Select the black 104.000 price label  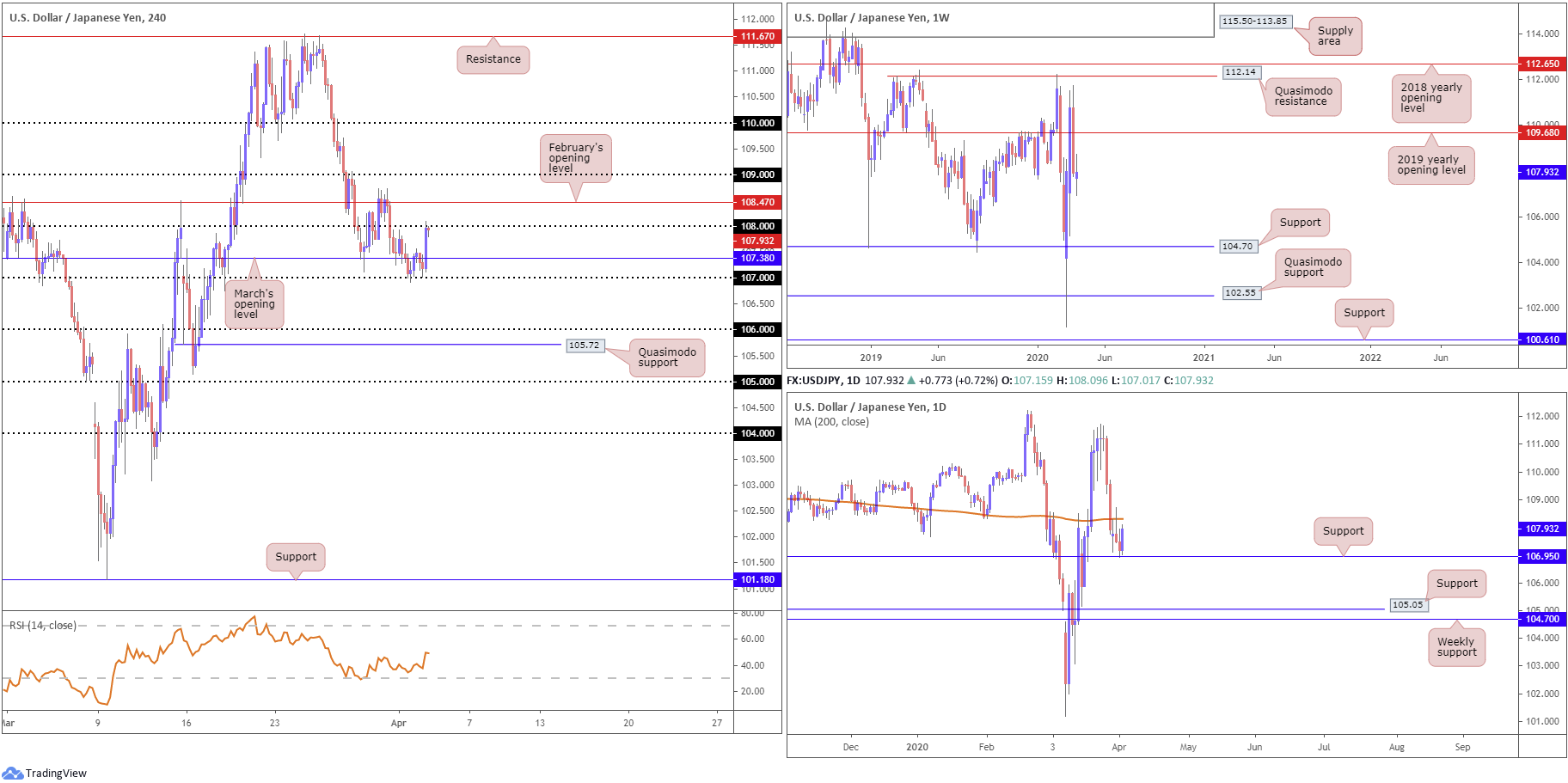click(757, 433)
